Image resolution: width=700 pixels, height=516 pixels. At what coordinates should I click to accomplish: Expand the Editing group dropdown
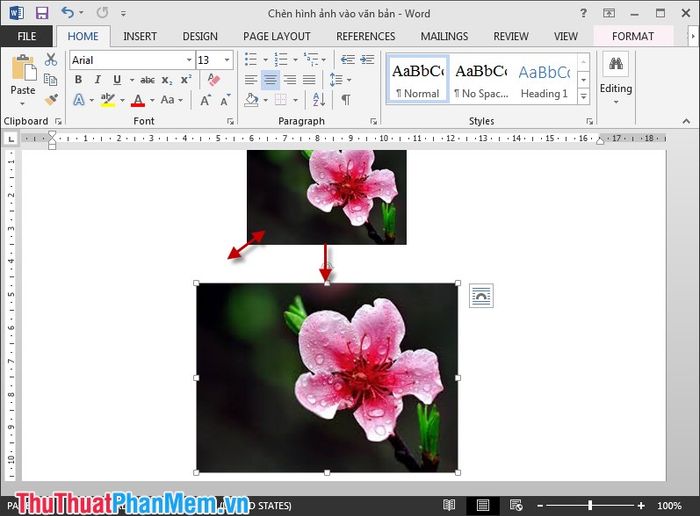(616, 100)
